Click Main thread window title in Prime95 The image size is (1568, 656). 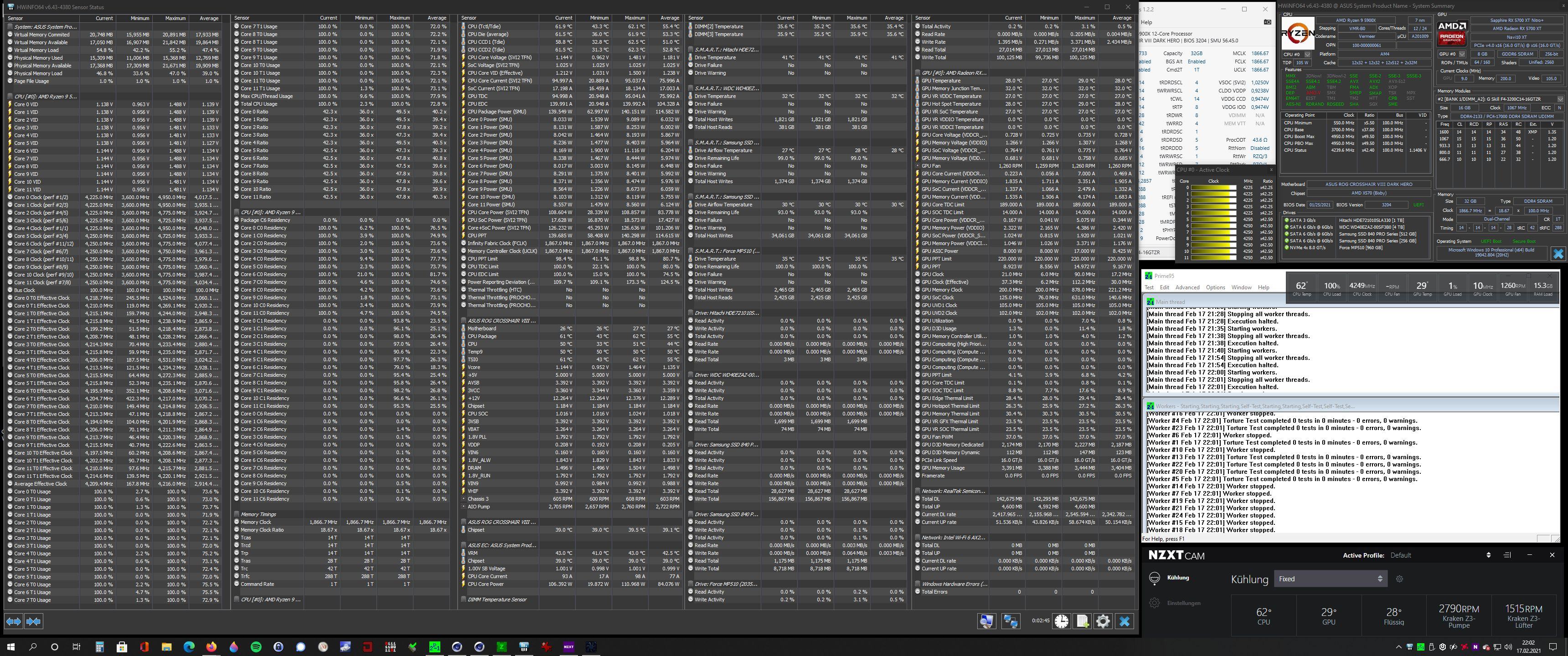point(1170,302)
